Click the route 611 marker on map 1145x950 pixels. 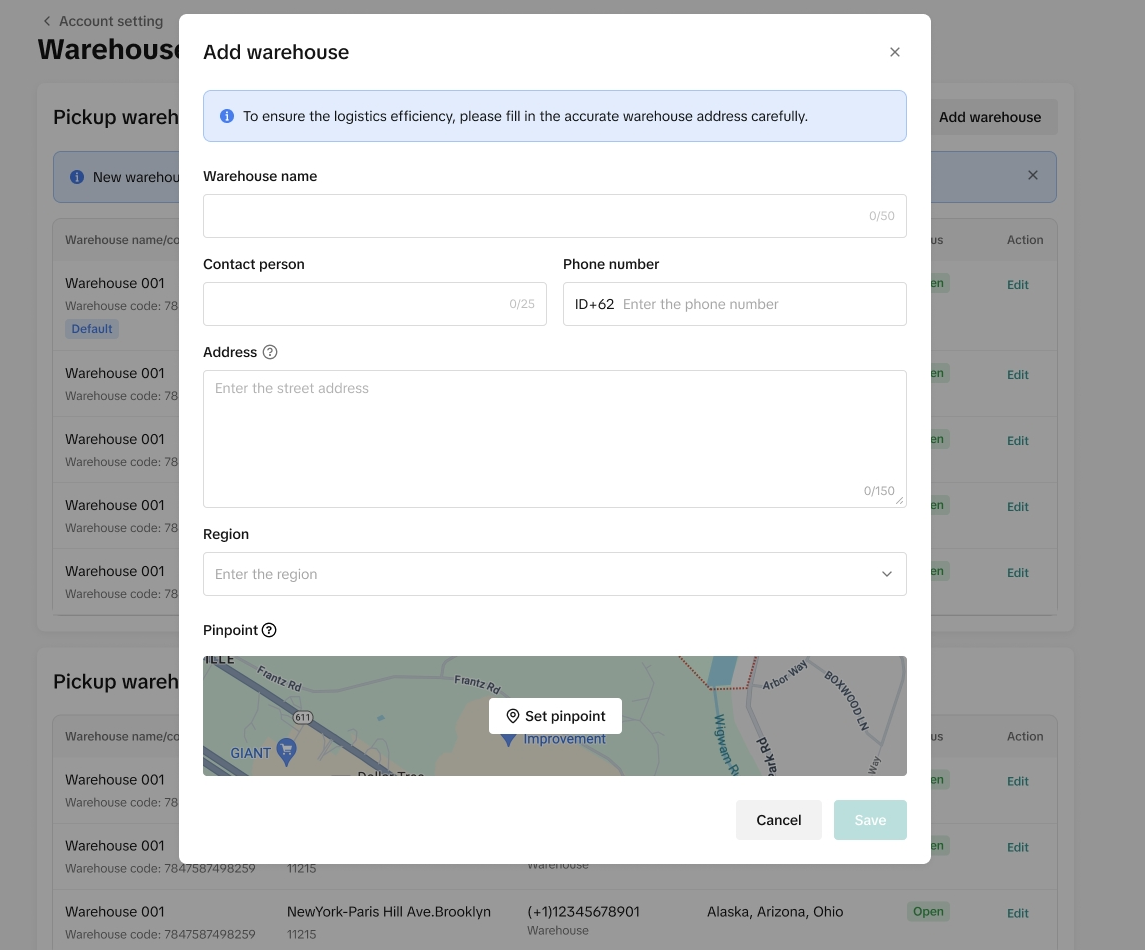tap(303, 717)
